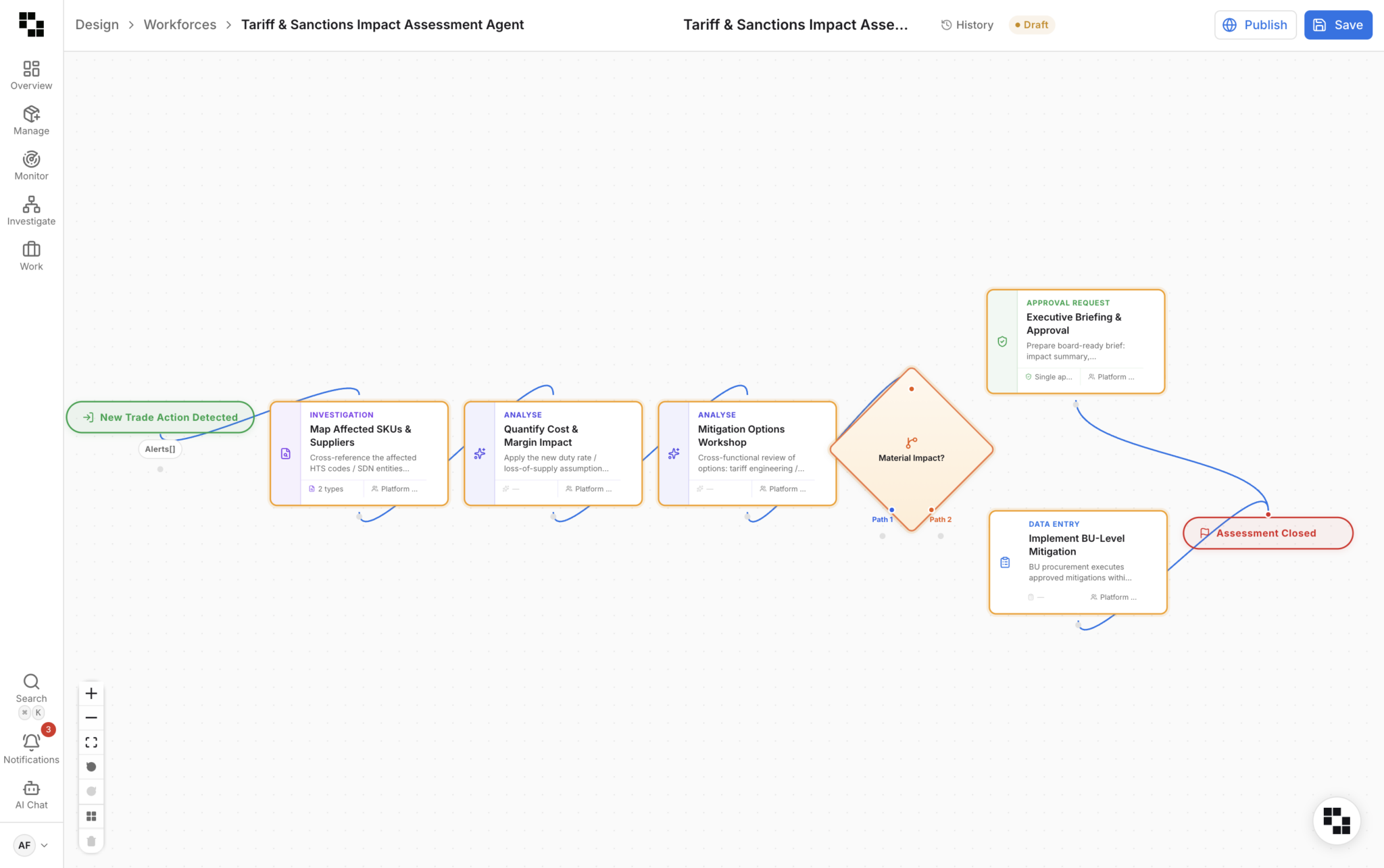Click the Alerts[] output tag
1384x868 pixels.
coord(159,449)
